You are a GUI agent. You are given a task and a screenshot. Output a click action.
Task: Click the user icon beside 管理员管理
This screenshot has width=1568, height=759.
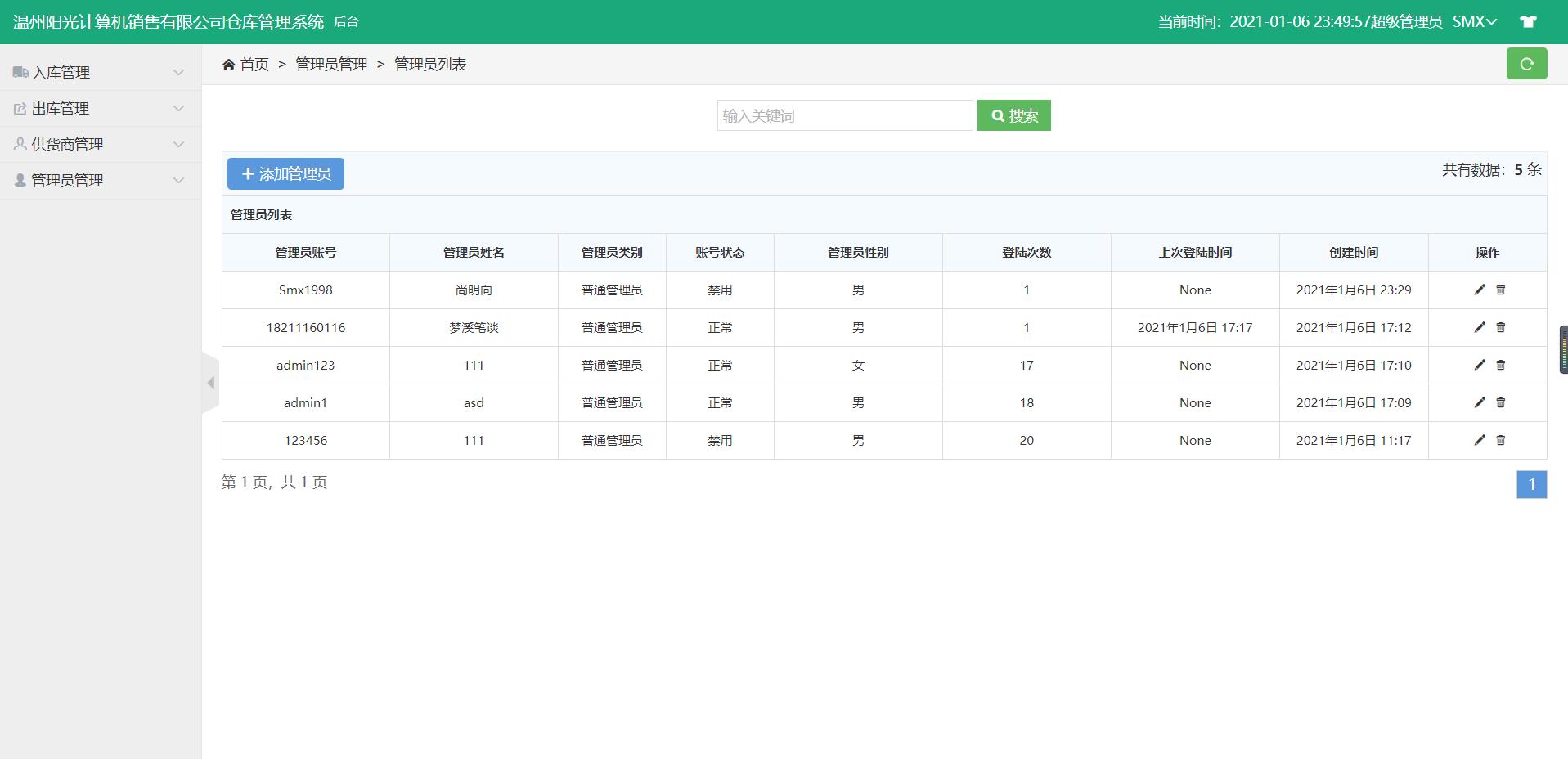[x=20, y=180]
